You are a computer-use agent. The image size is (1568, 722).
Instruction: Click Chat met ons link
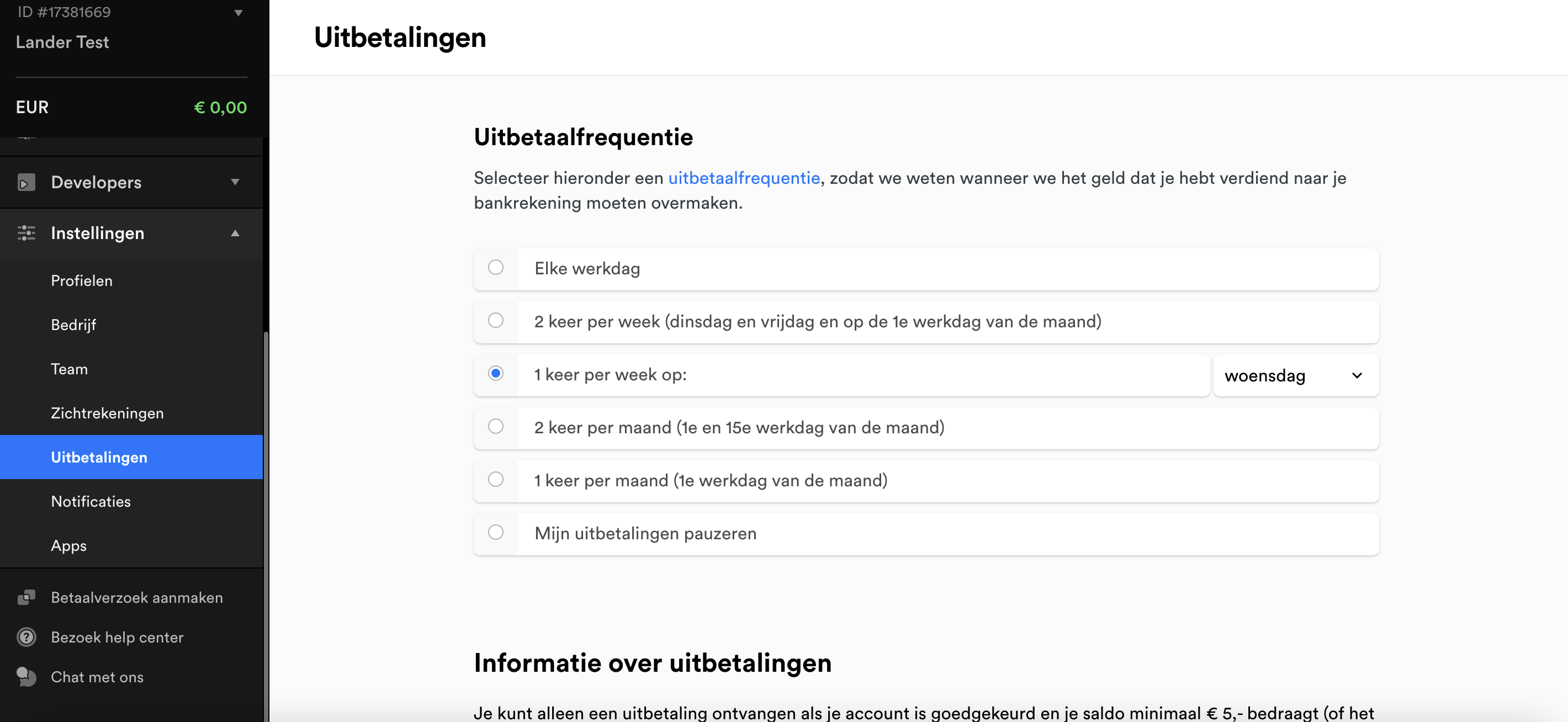click(97, 676)
